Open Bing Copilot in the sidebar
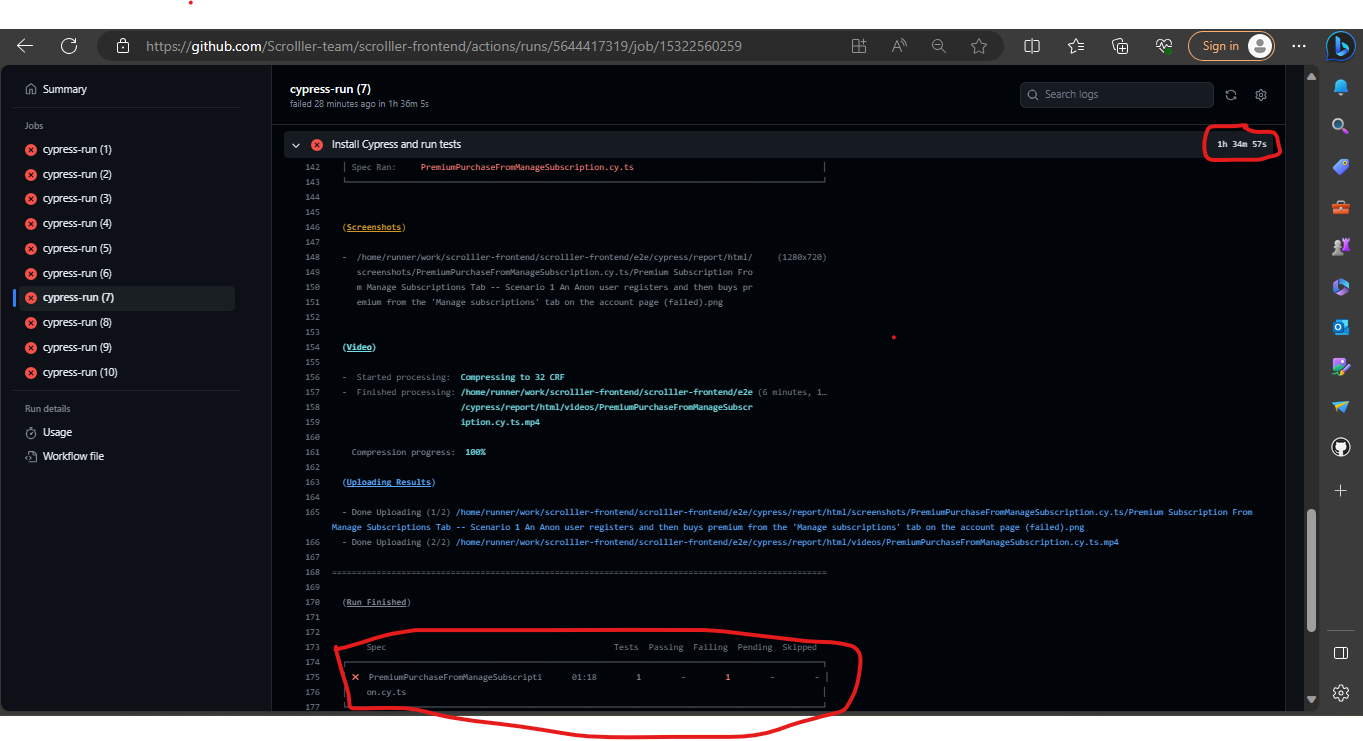 pos(1340,45)
